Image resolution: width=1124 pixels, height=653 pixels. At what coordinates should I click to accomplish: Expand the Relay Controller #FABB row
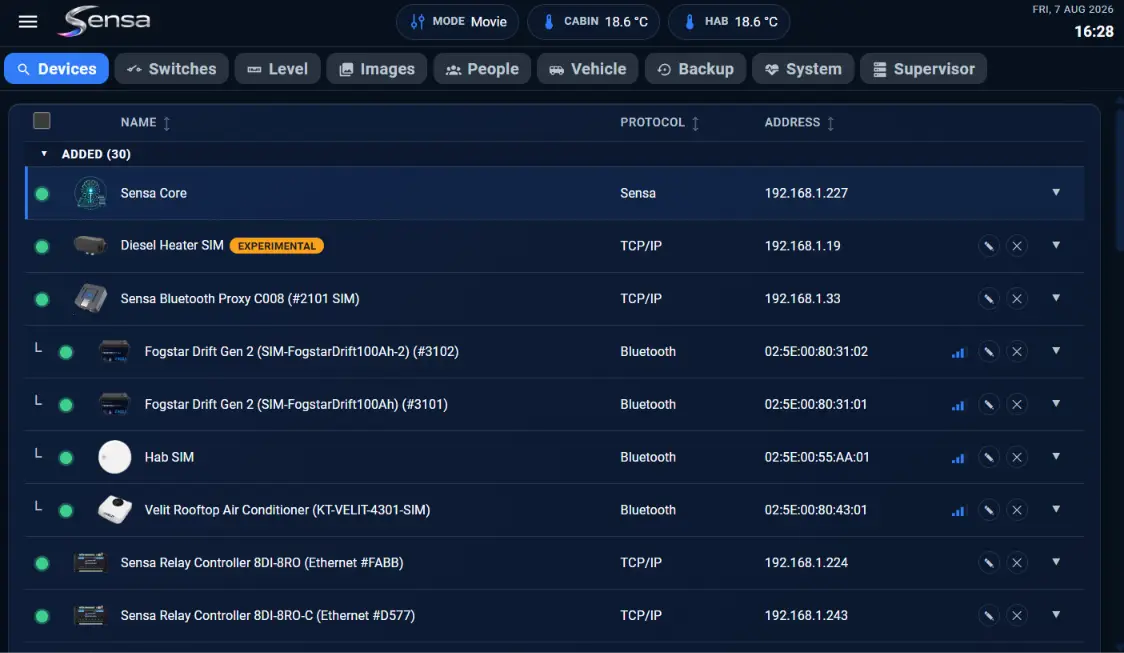[x=1056, y=562]
